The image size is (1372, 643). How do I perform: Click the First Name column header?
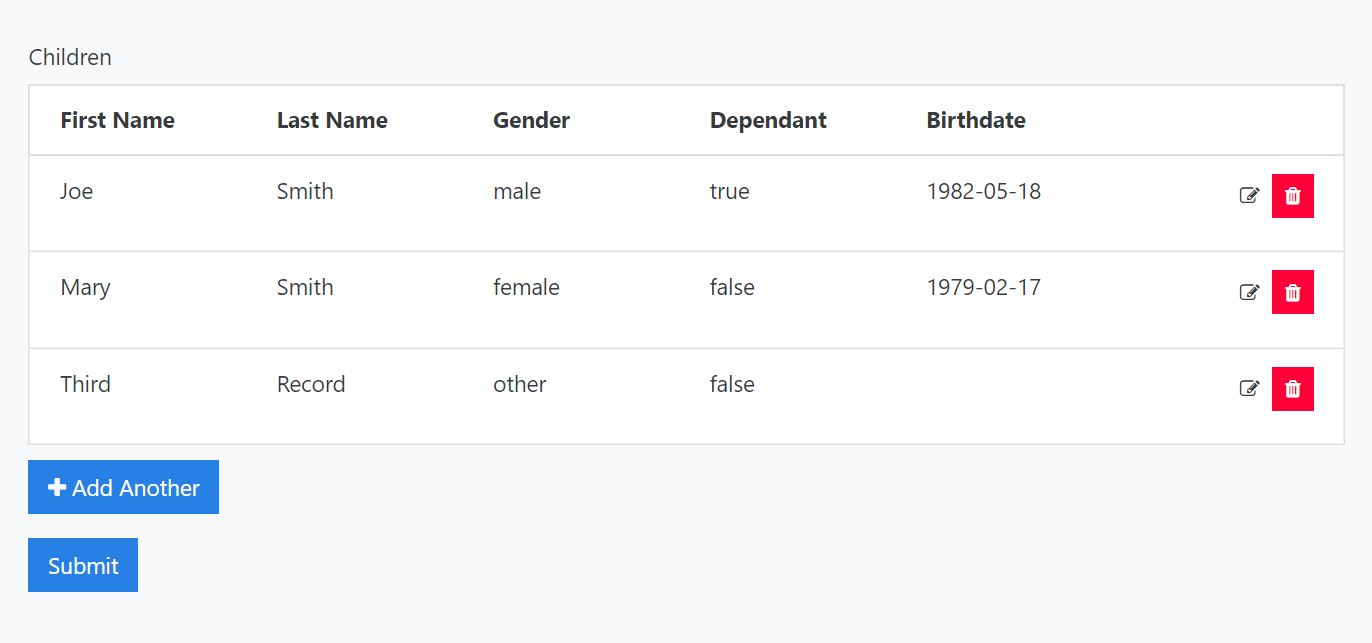tap(117, 120)
